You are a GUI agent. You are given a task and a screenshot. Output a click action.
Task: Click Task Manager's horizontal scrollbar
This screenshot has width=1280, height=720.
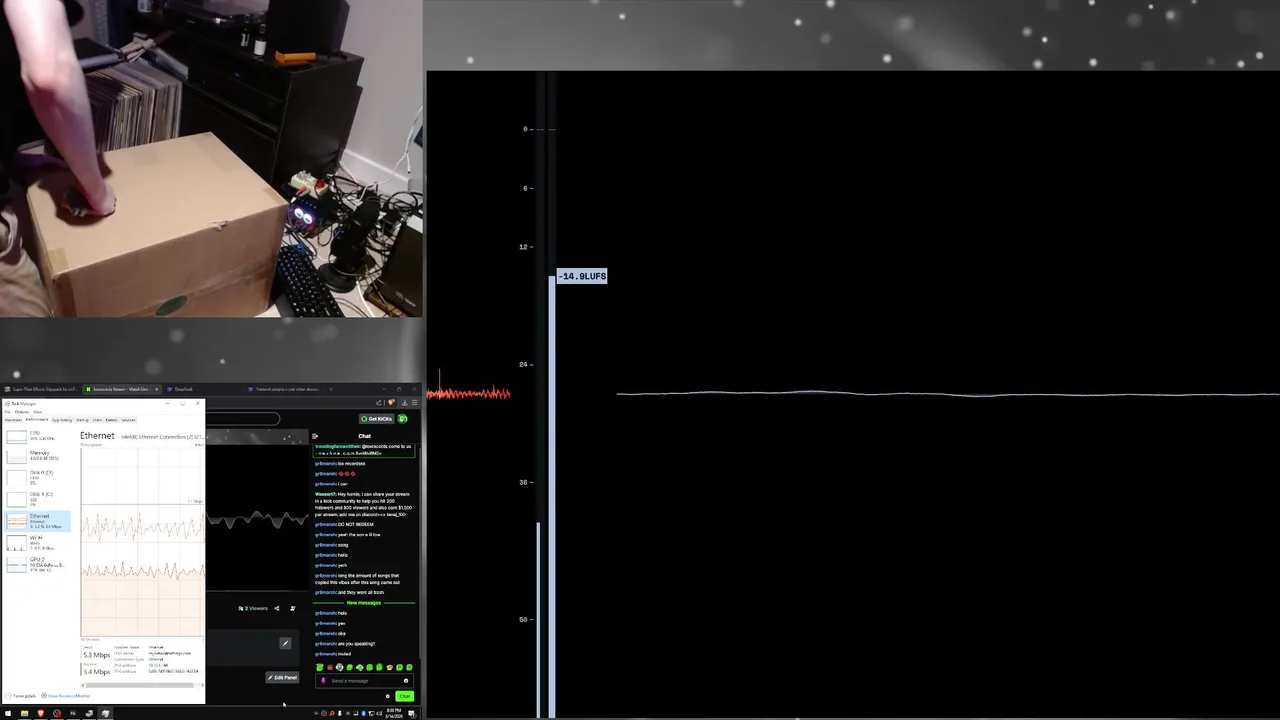tap(139, 685)
